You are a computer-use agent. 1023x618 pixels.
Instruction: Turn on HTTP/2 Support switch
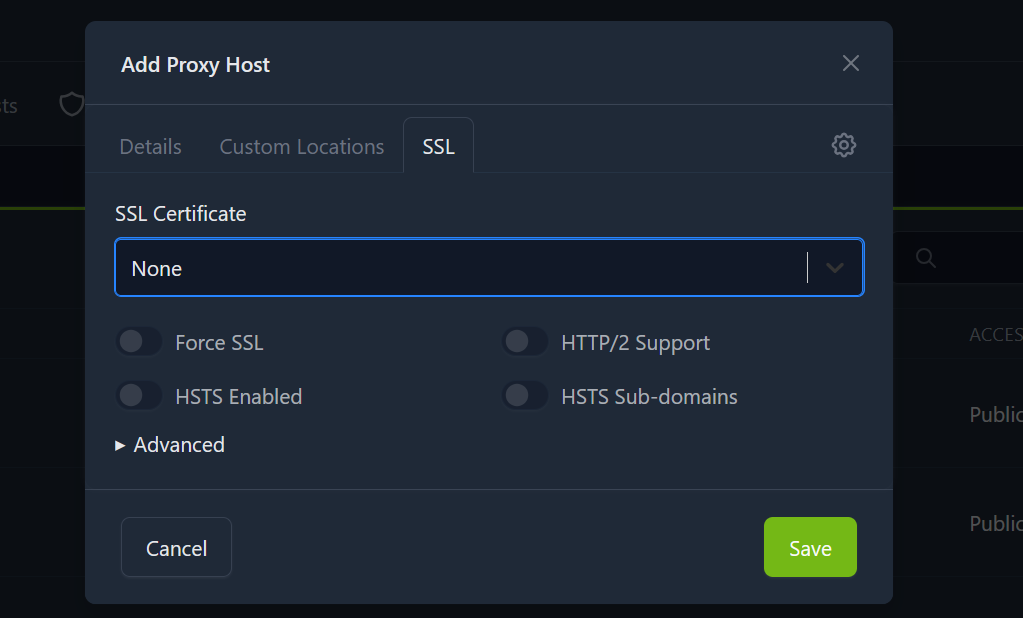(525, 341)
